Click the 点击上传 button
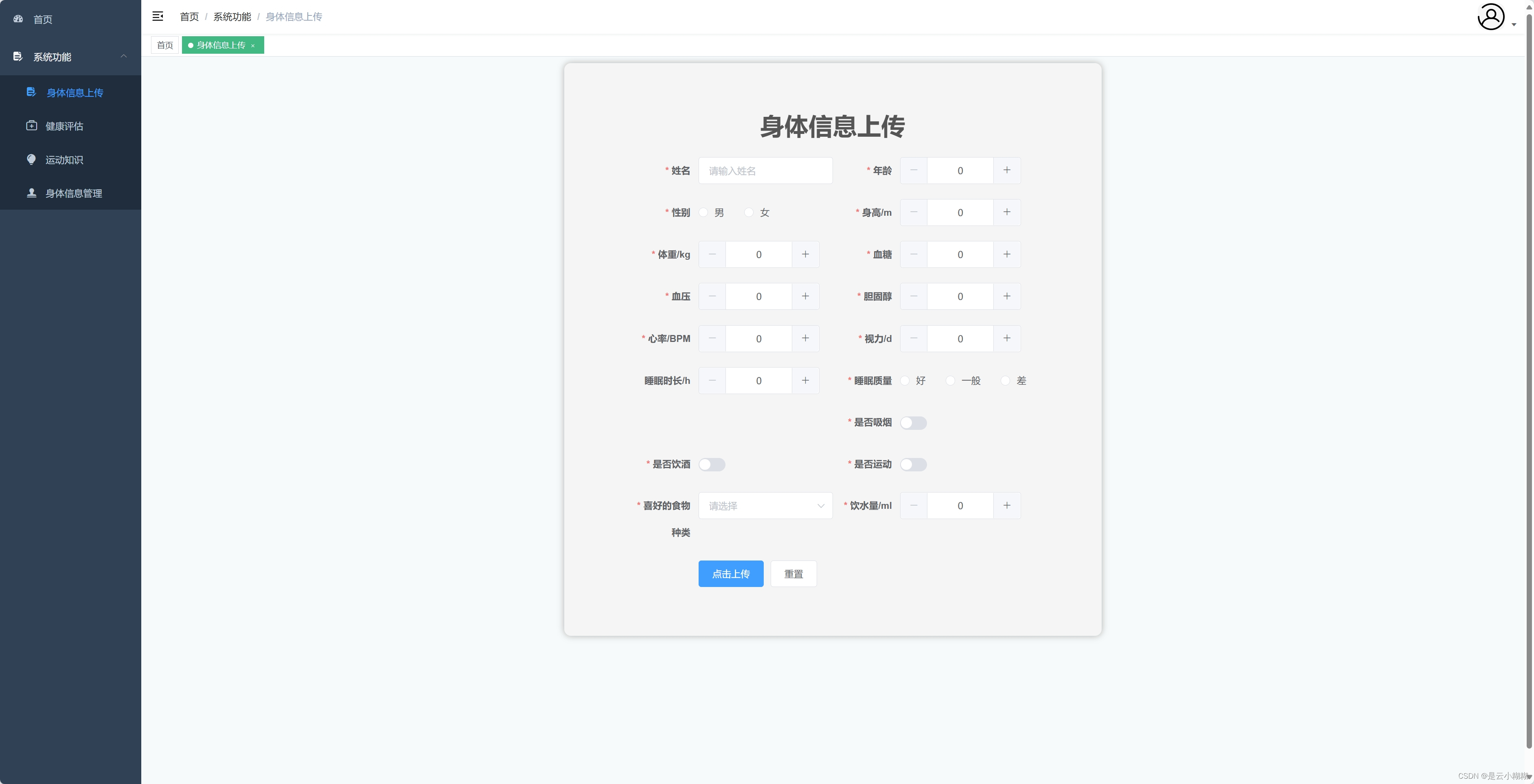This screenshot has height=784, width=1534. coord(731,574)
